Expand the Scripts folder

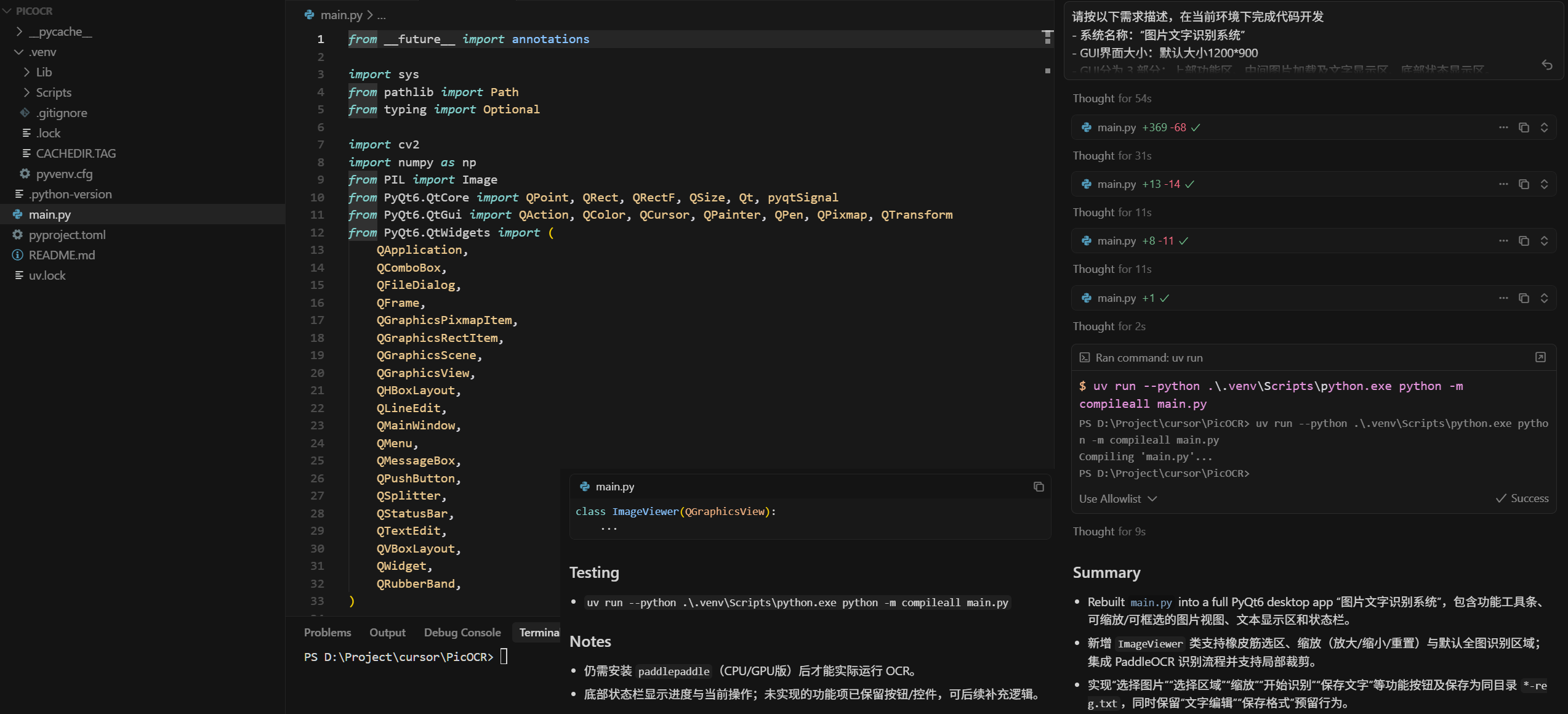point(26,92)
